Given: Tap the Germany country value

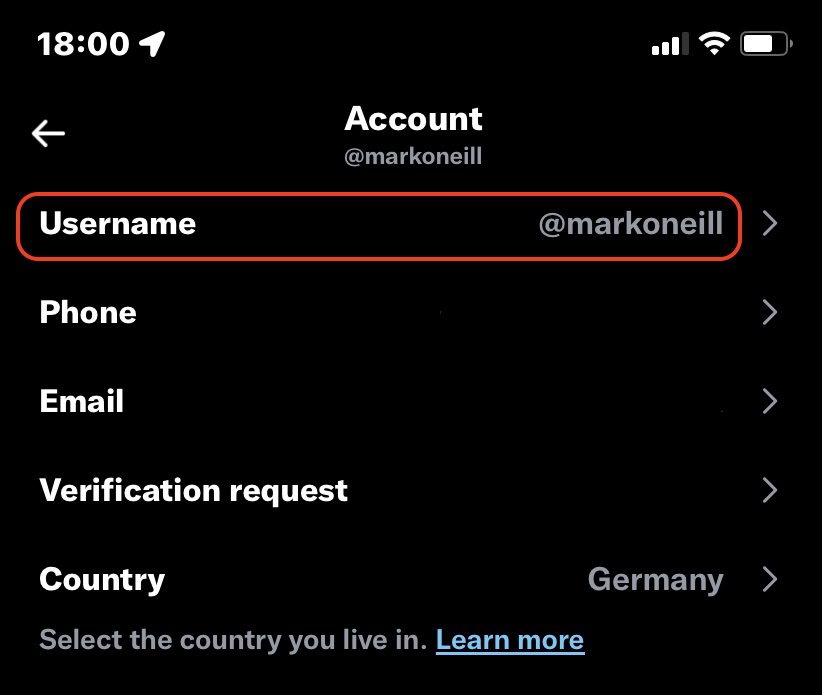Looking at the screenshot, I should 655,579.
